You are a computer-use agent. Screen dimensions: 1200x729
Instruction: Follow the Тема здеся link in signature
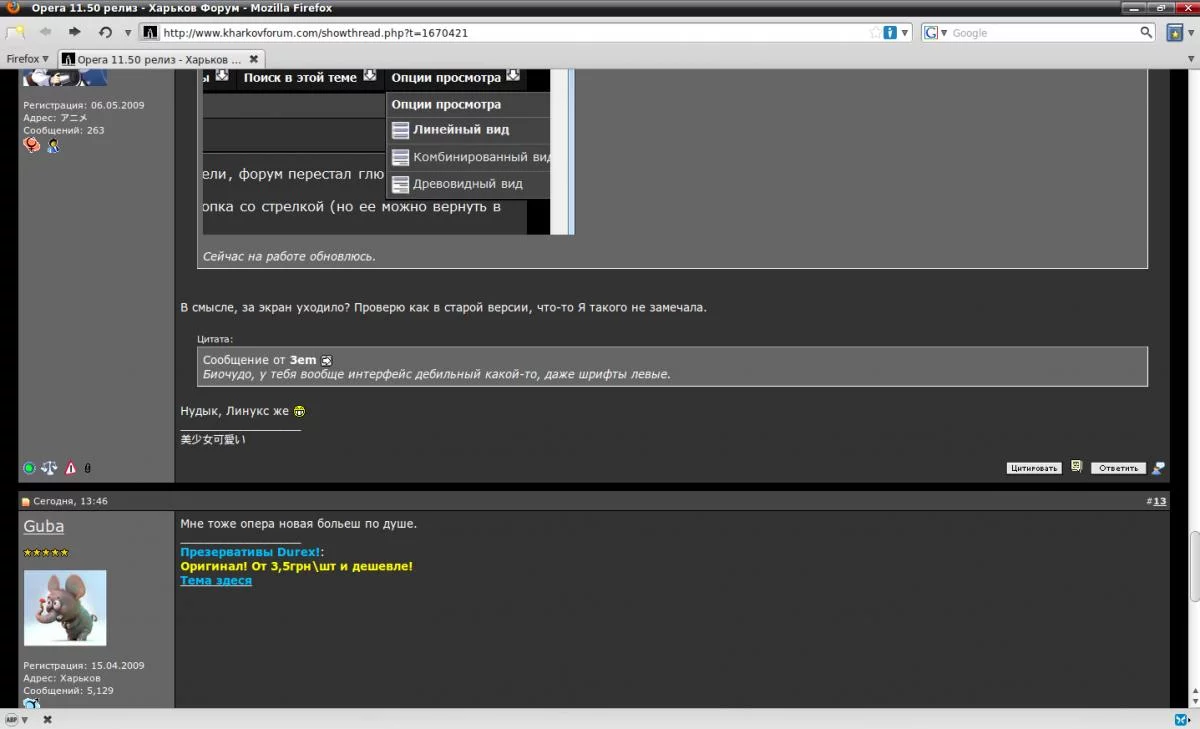tap(215, 579)
